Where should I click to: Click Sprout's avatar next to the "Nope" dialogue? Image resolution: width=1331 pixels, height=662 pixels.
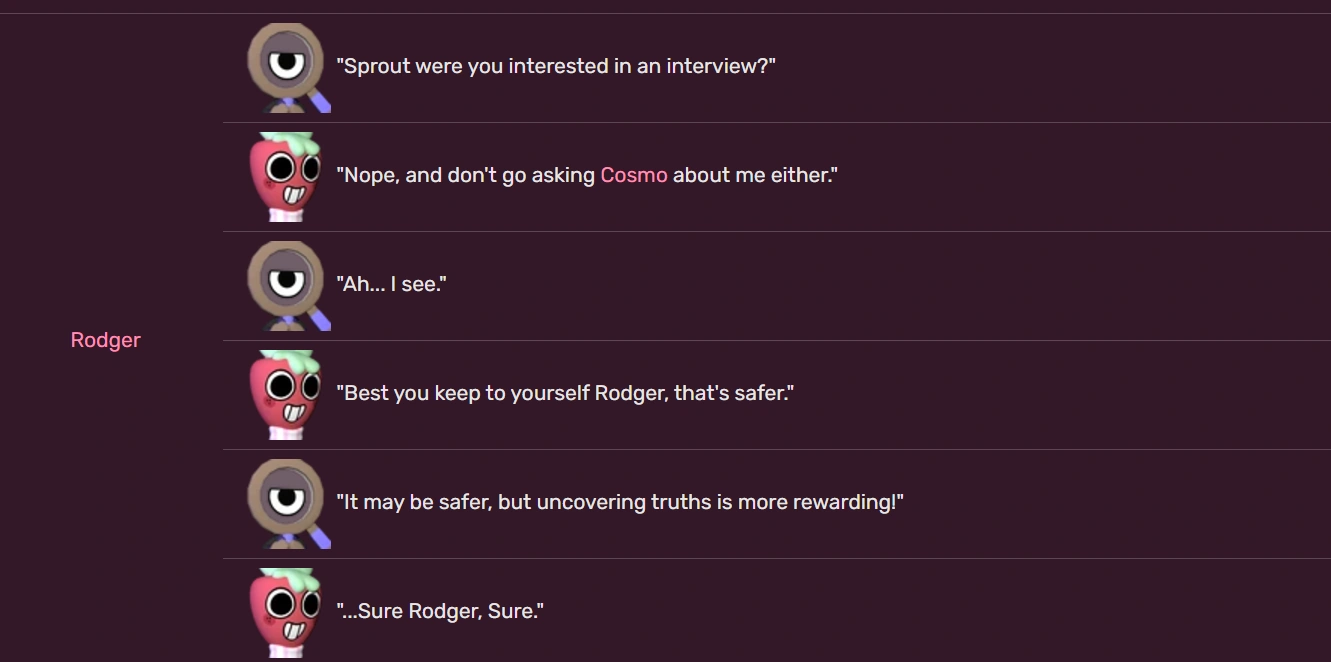click(284, 177)
